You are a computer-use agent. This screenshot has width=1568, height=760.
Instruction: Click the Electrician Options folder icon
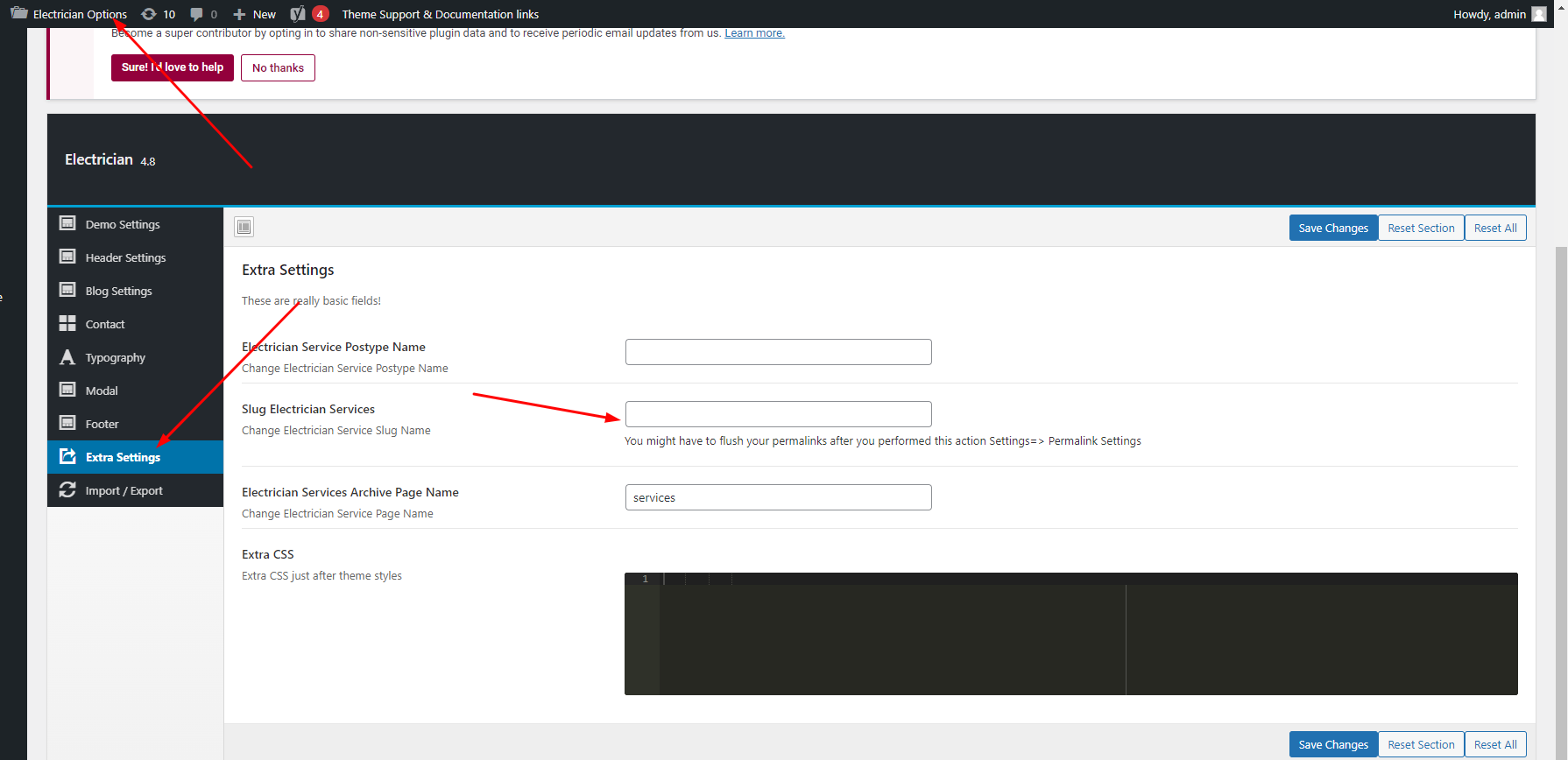coord(19,13)
